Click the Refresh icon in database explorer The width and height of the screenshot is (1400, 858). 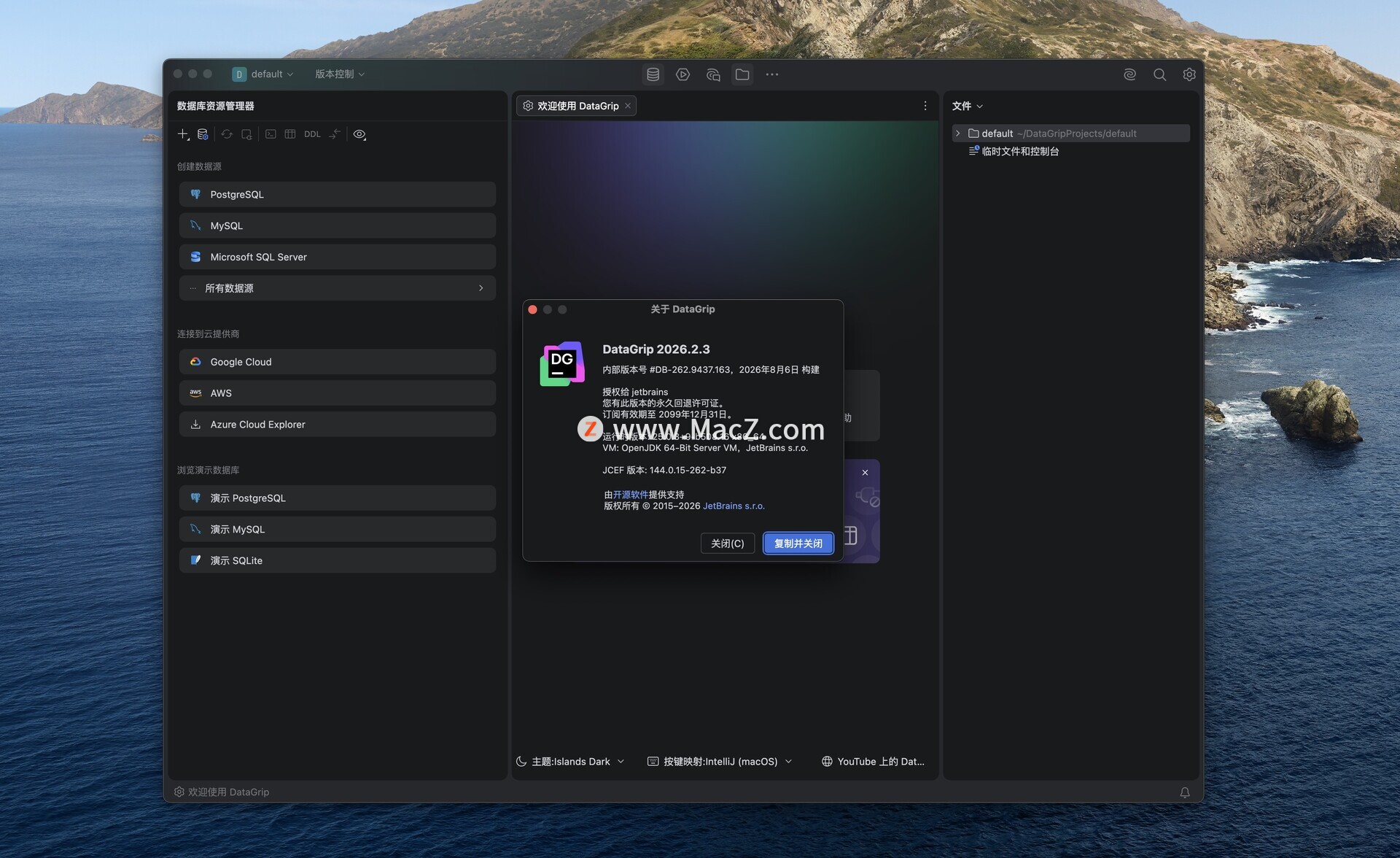(x=227, y=134)
